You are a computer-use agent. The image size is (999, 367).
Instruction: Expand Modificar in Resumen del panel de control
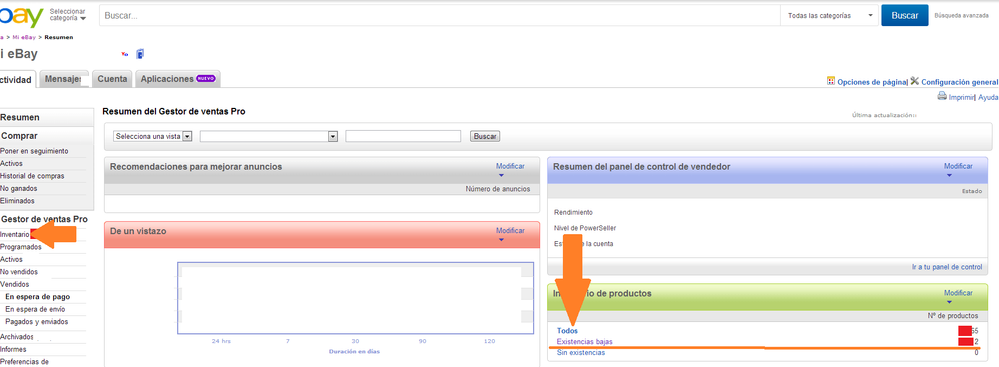pyautogui.click(x=958, y=169)
